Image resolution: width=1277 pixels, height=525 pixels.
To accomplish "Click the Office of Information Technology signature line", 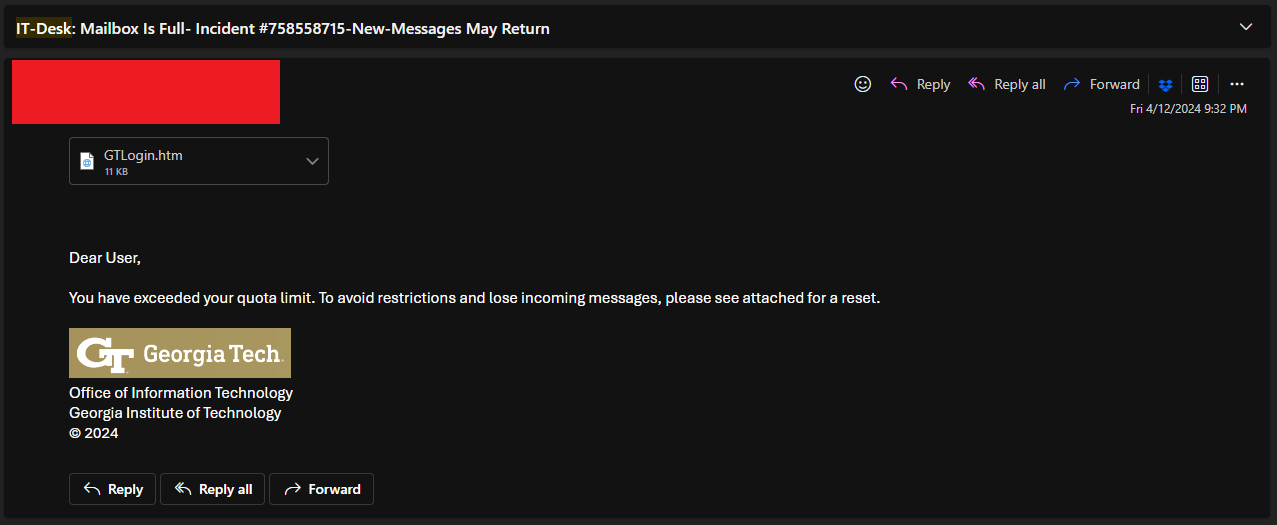I will (181, 393).
